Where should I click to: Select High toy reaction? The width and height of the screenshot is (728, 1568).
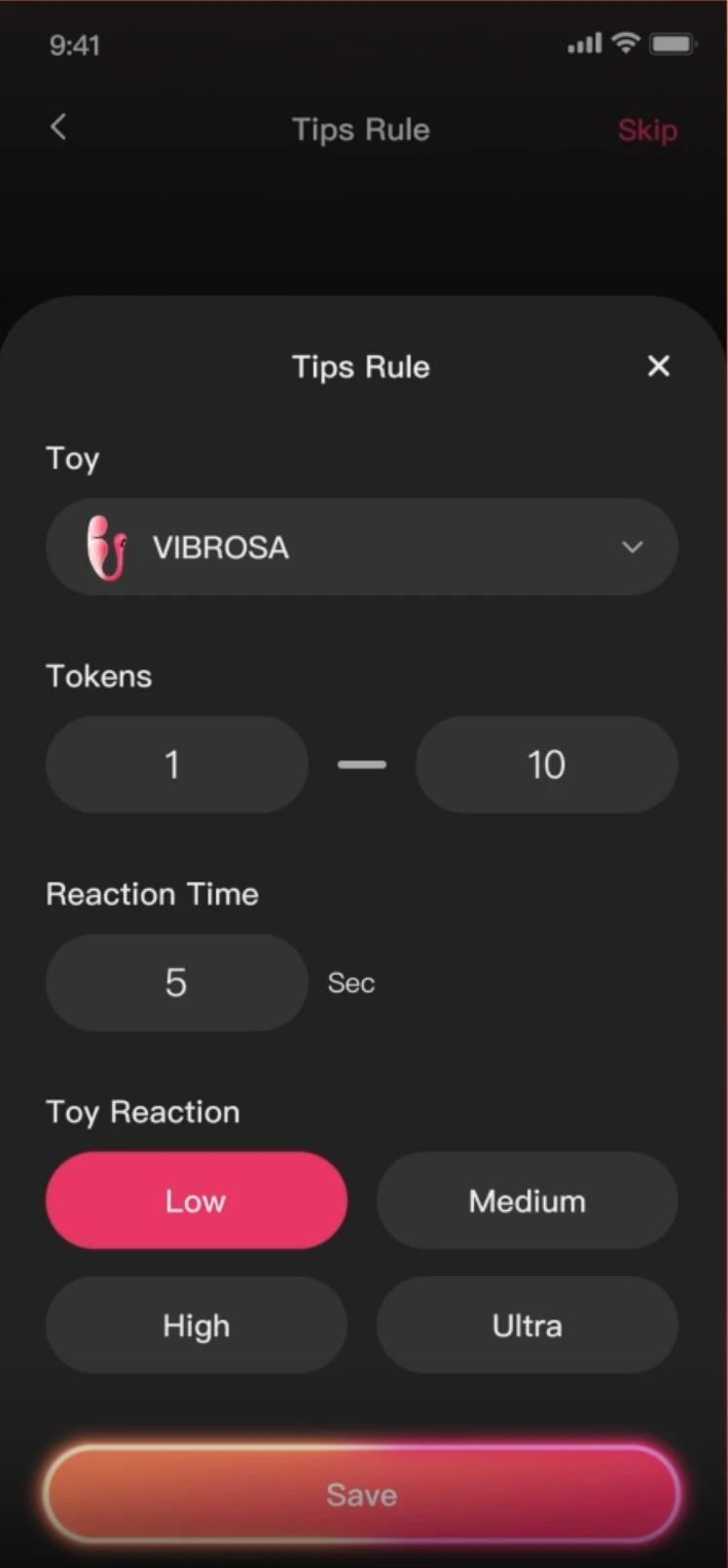197,1326
